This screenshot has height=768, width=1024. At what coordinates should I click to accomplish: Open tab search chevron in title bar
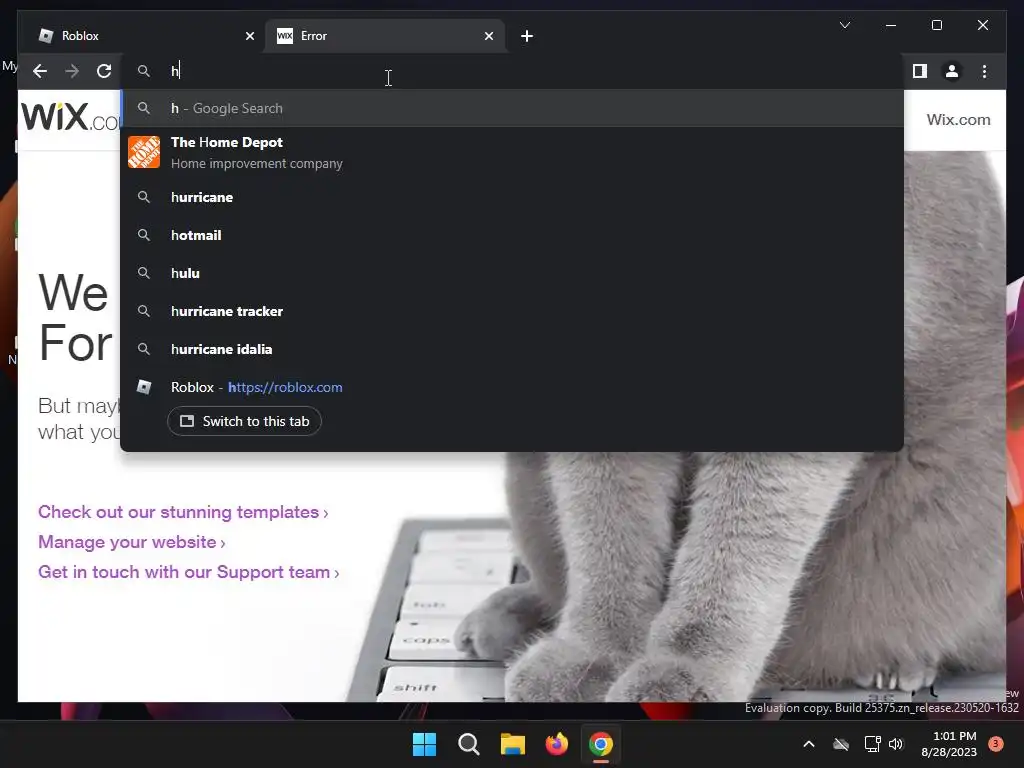pyautogui.click(x=844, y=25)
